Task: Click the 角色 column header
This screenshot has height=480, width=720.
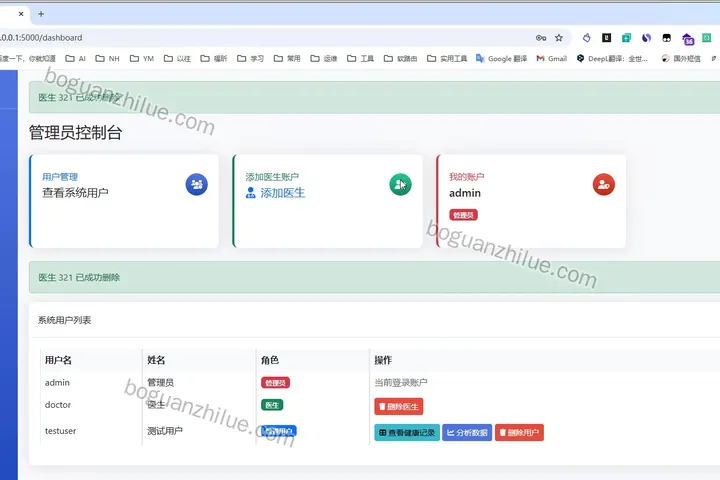Action: click(270, 360)
